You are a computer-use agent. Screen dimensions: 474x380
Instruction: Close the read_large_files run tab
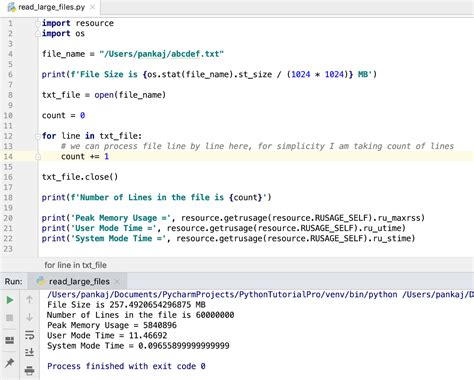[117, 282]
